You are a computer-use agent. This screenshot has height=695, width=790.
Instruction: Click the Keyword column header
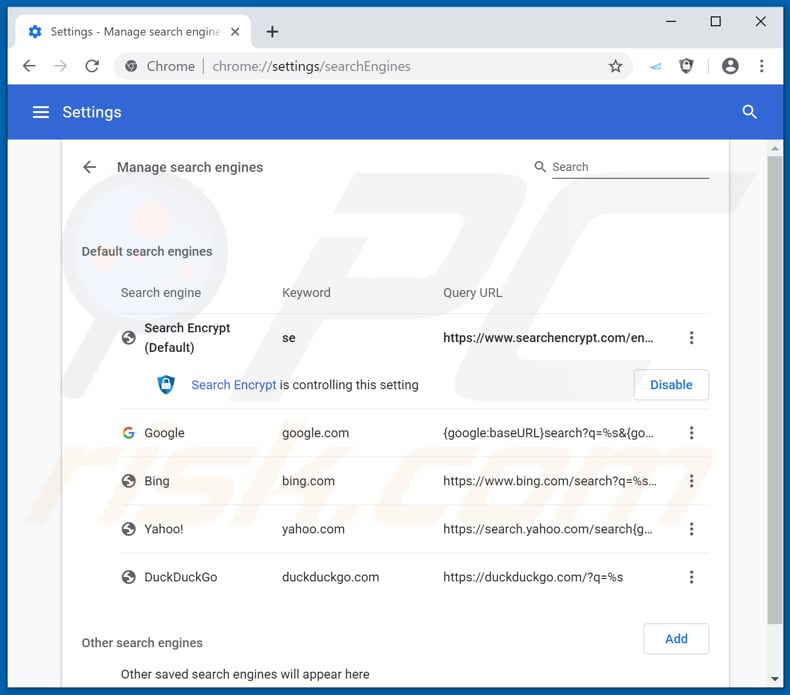point(306,293)
